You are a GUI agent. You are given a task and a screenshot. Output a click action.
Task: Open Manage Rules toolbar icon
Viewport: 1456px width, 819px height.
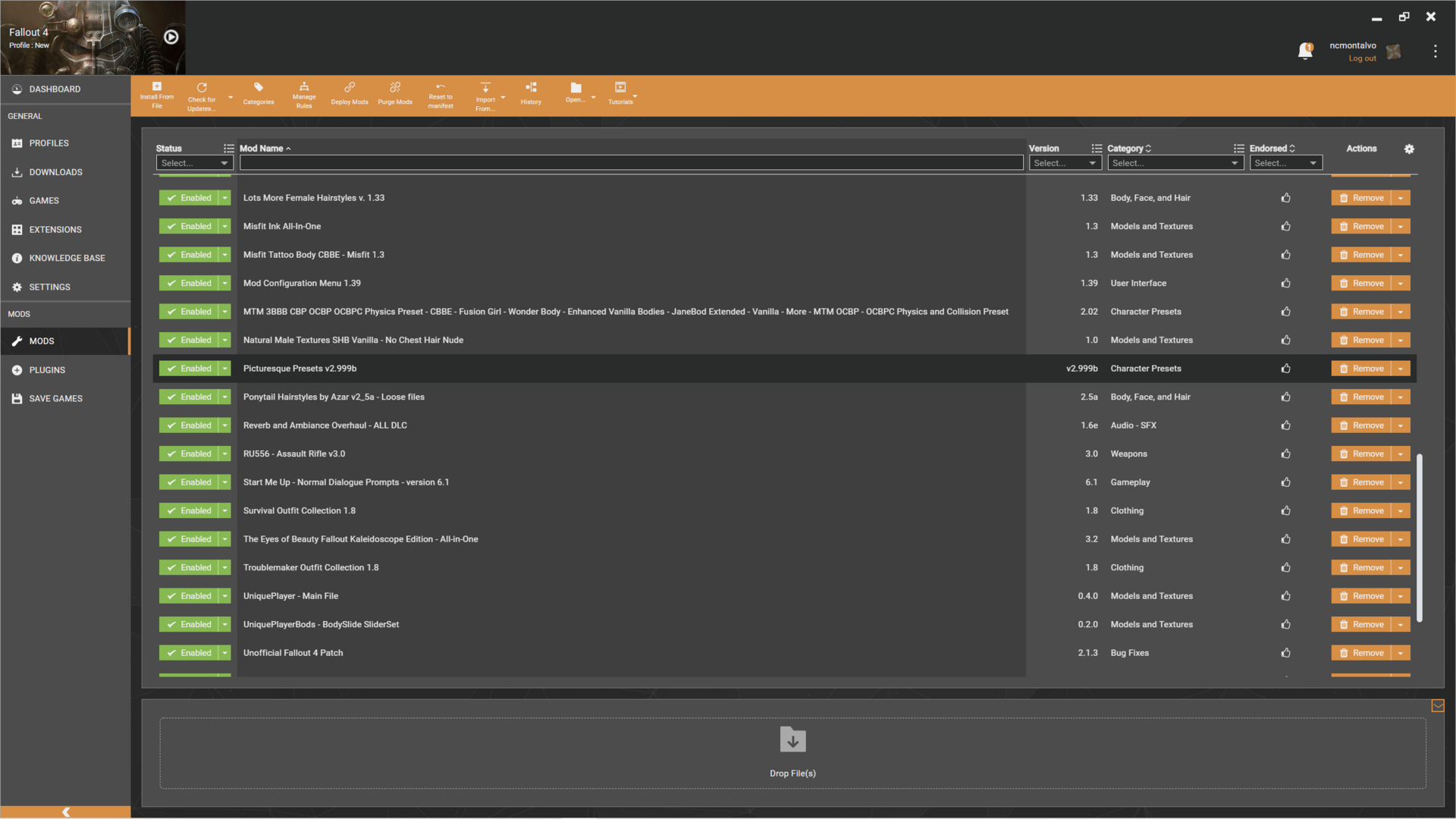[x=304, y=86]
